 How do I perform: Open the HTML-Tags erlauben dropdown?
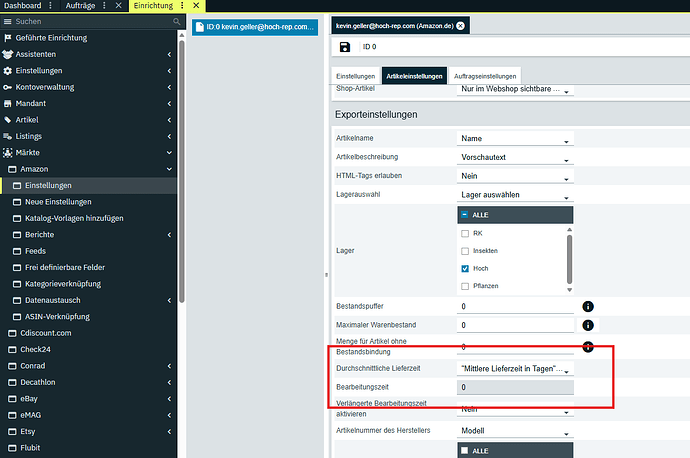pos(515,176)
